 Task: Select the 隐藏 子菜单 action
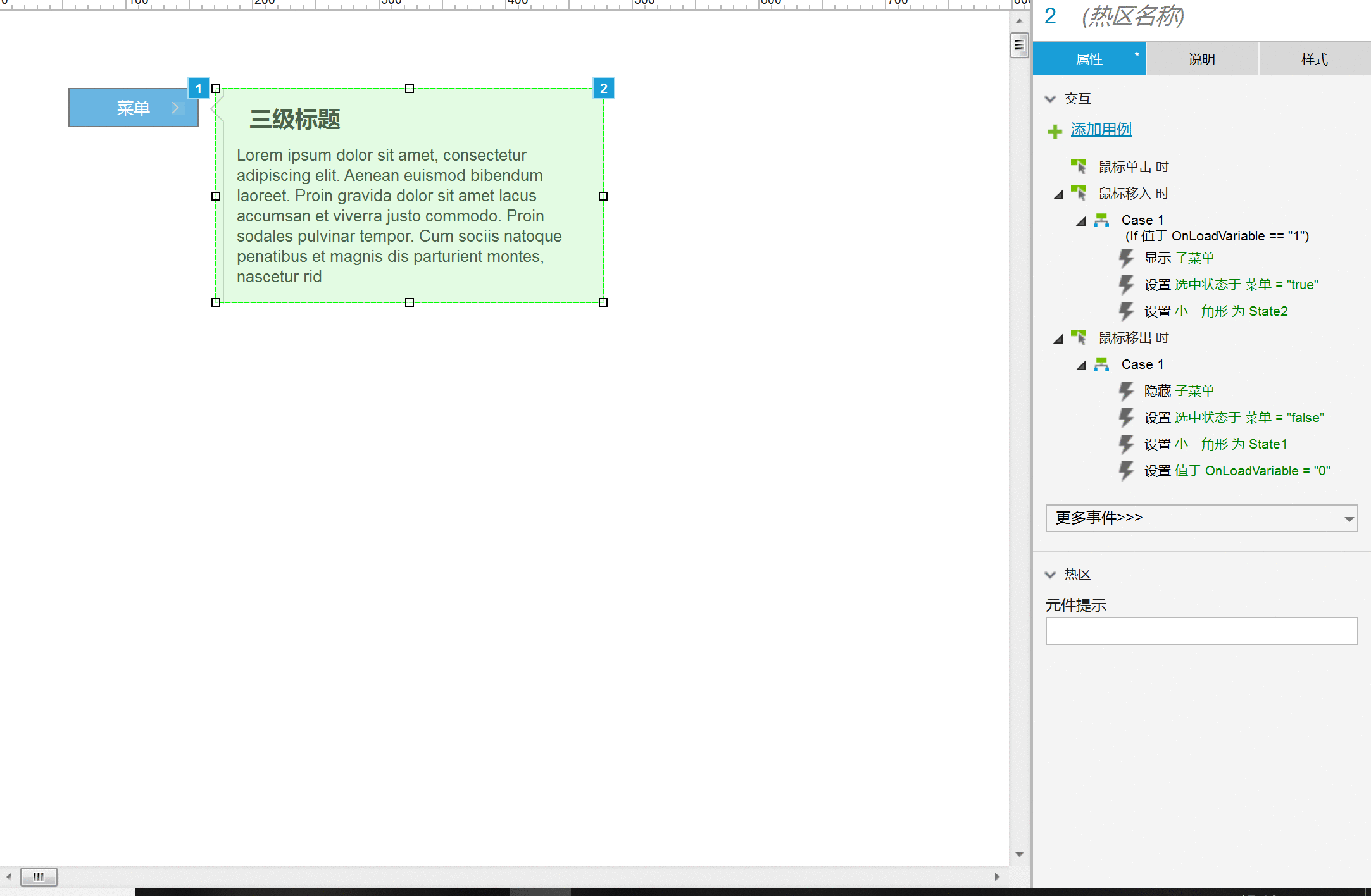click(1179, 391)
